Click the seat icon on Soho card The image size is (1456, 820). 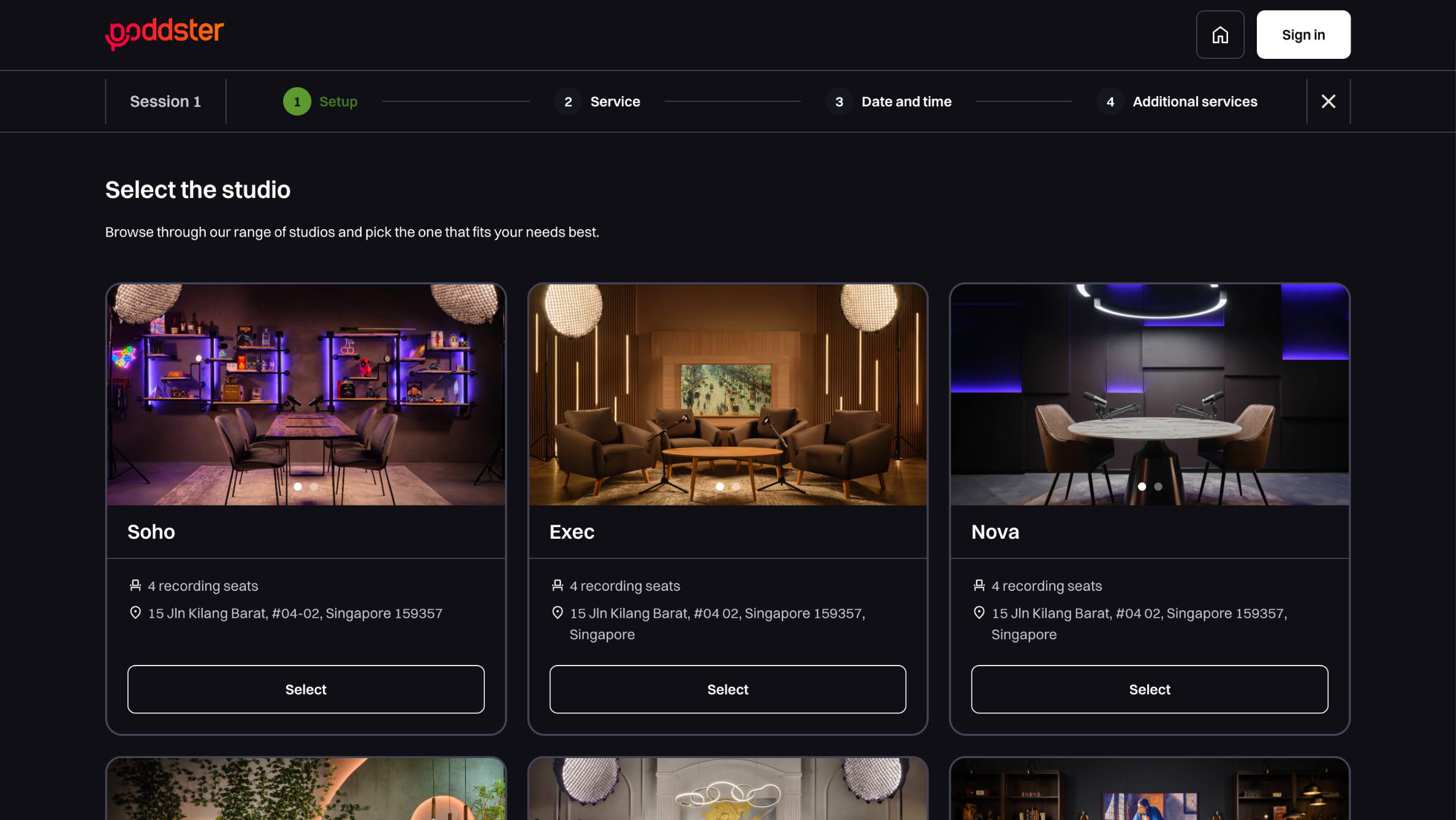135,585
